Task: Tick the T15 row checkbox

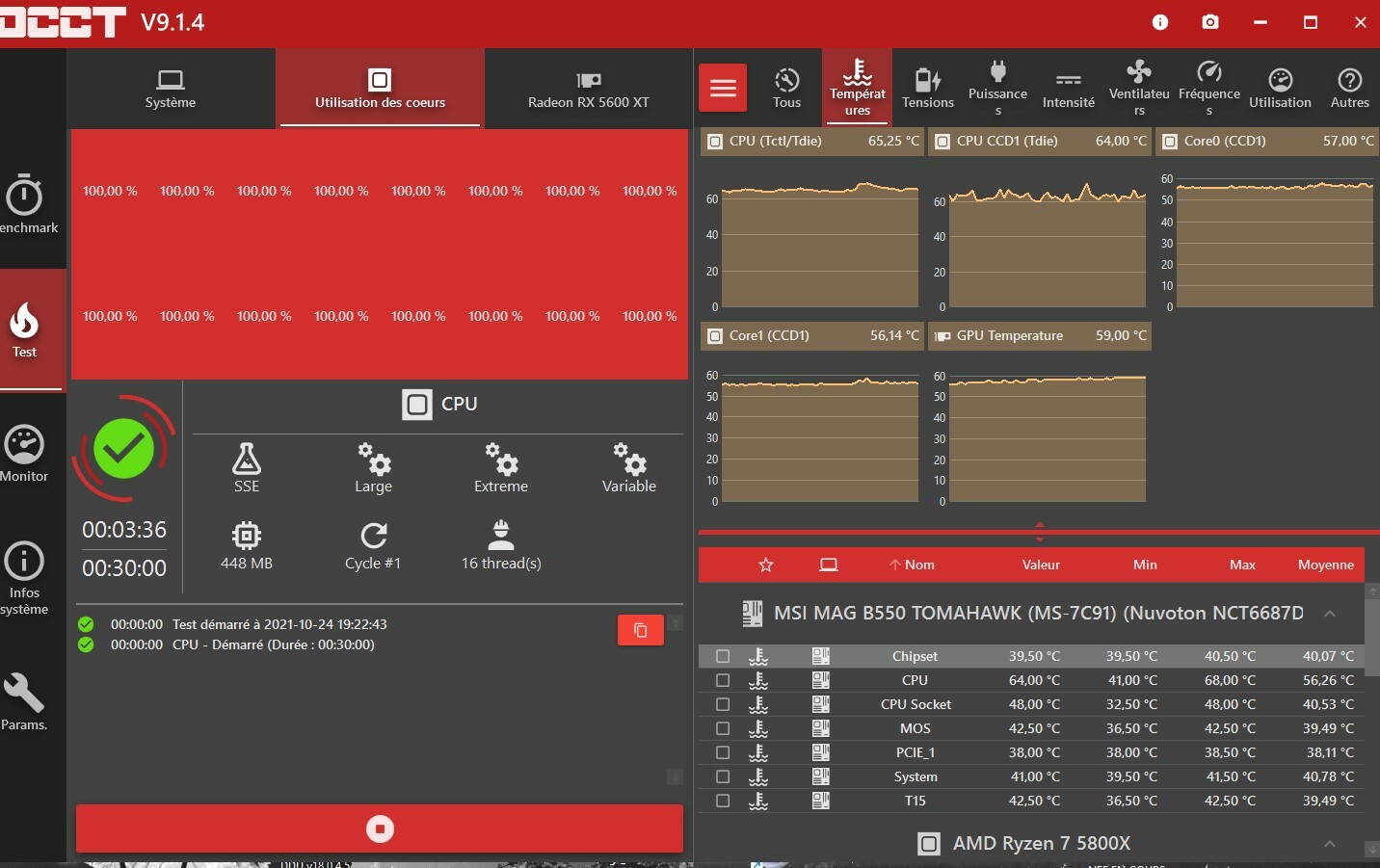Action: click(723, 801)
